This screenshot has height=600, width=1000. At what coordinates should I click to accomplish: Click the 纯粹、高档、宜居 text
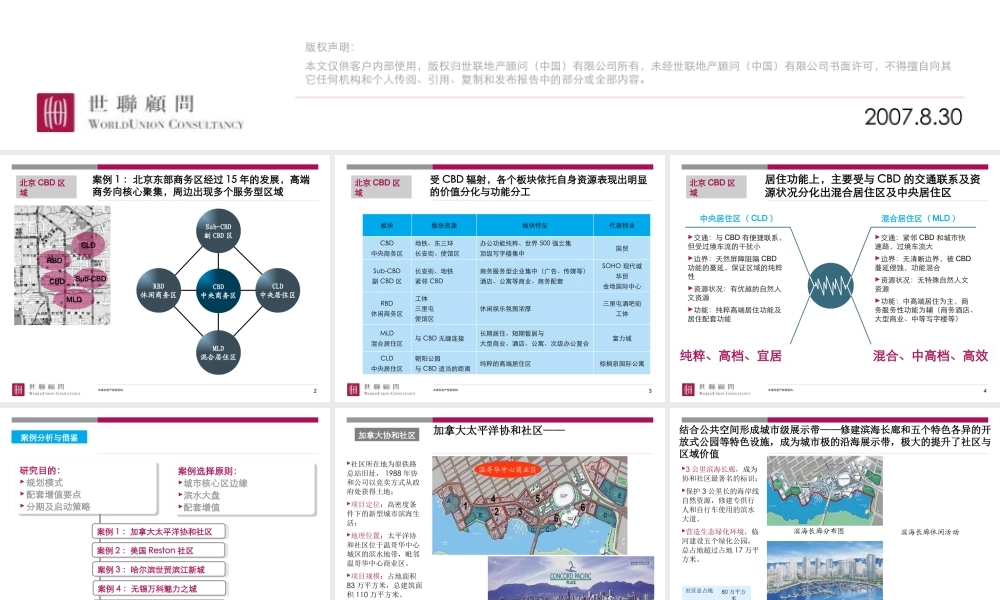(731, 356)
